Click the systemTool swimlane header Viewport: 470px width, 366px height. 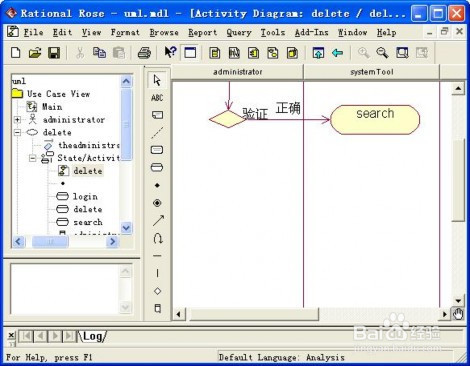click(x=372, y=72)
